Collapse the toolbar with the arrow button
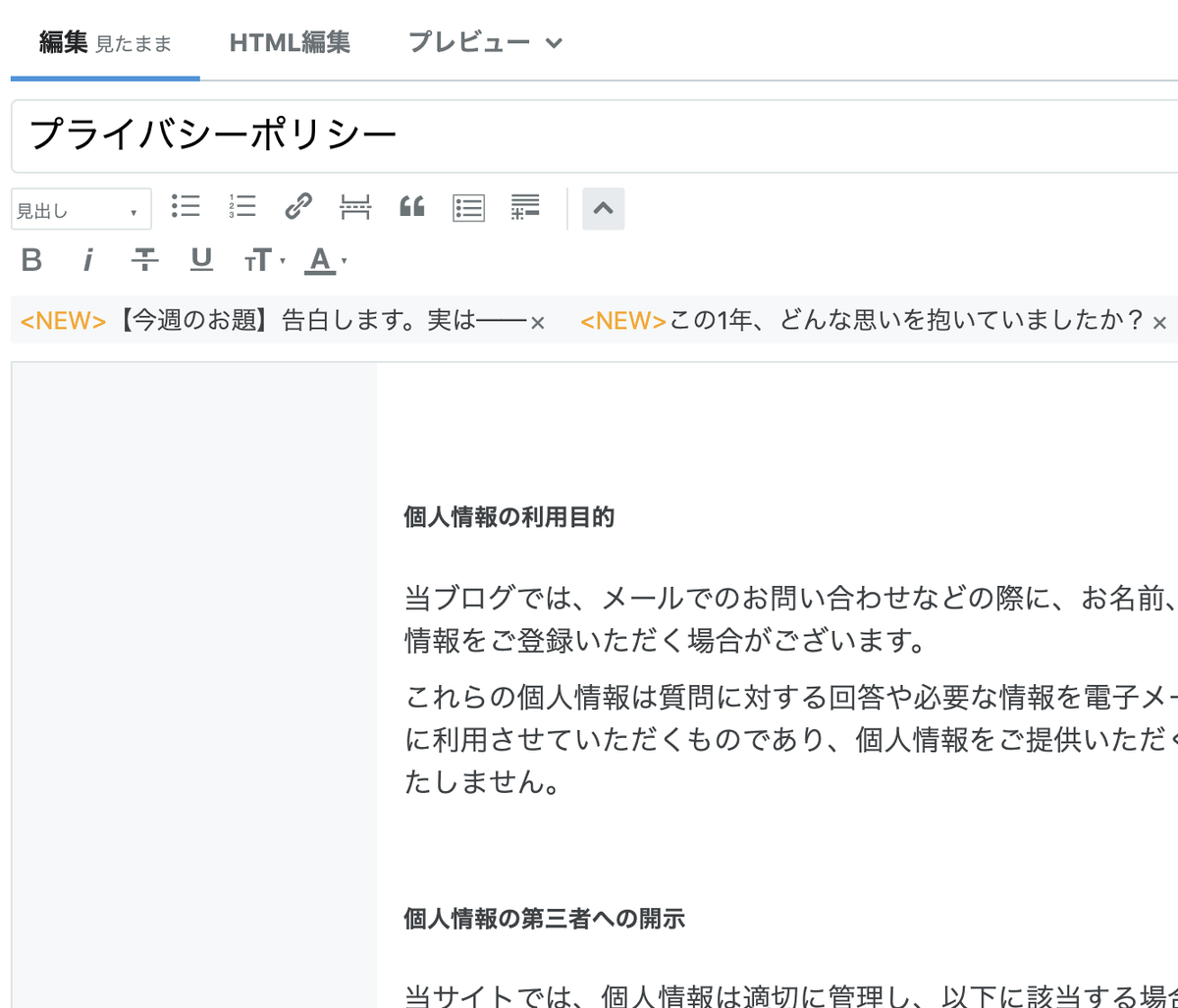The image size is (1178, 1008). click(603, 208)
